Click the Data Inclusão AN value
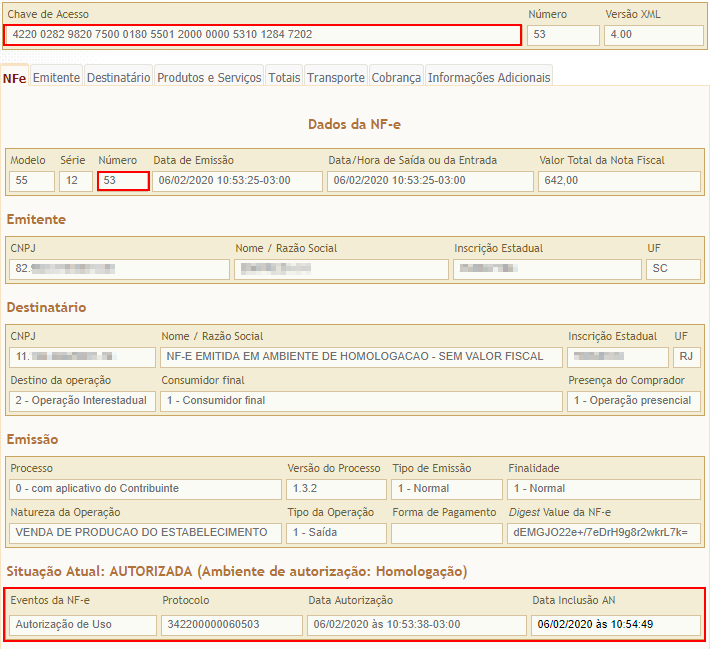The width and height of the screenshot is (716, 649). click(616, 625)
